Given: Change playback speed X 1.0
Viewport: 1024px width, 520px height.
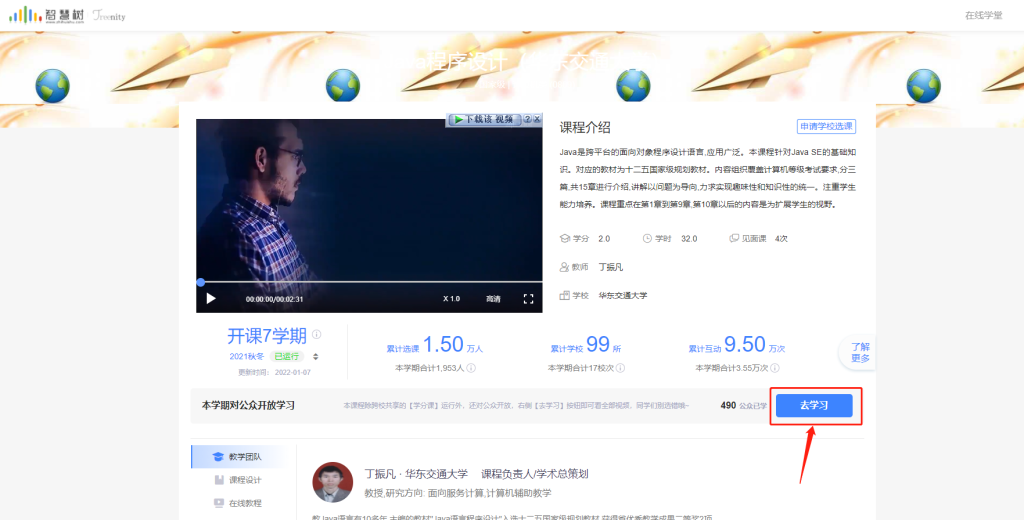Looking at the screenshot, I should point(451,299).
